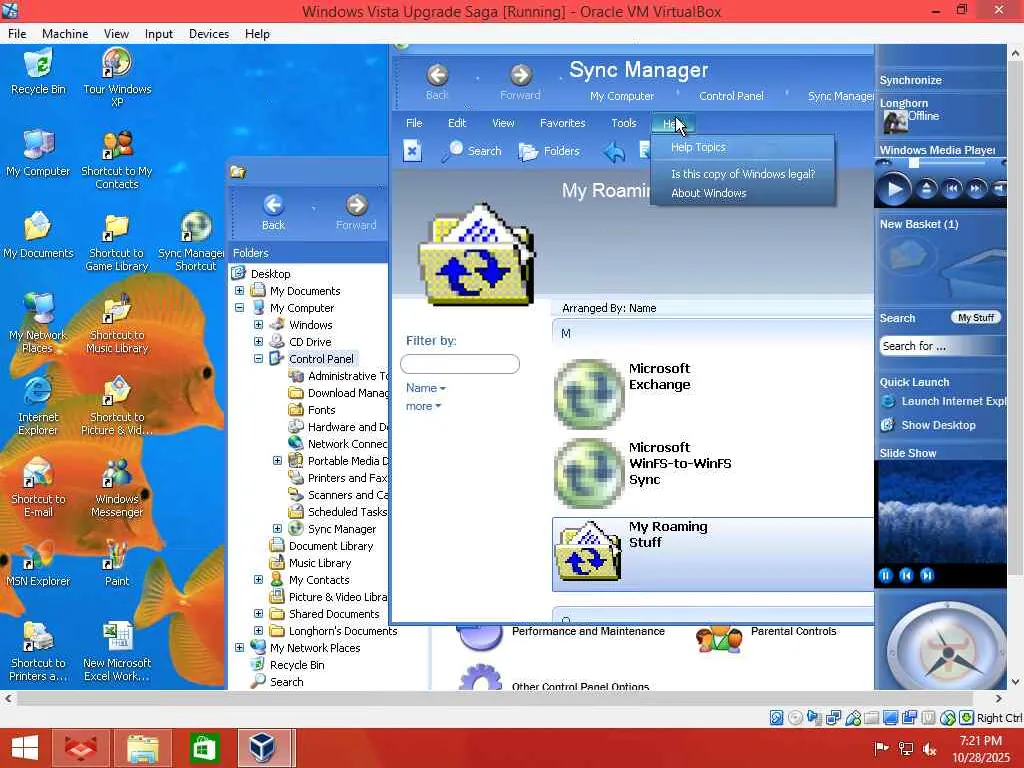1024x768 pixels.
Task: Open Shortcut to Game Library icon
Action: point(117,242)
